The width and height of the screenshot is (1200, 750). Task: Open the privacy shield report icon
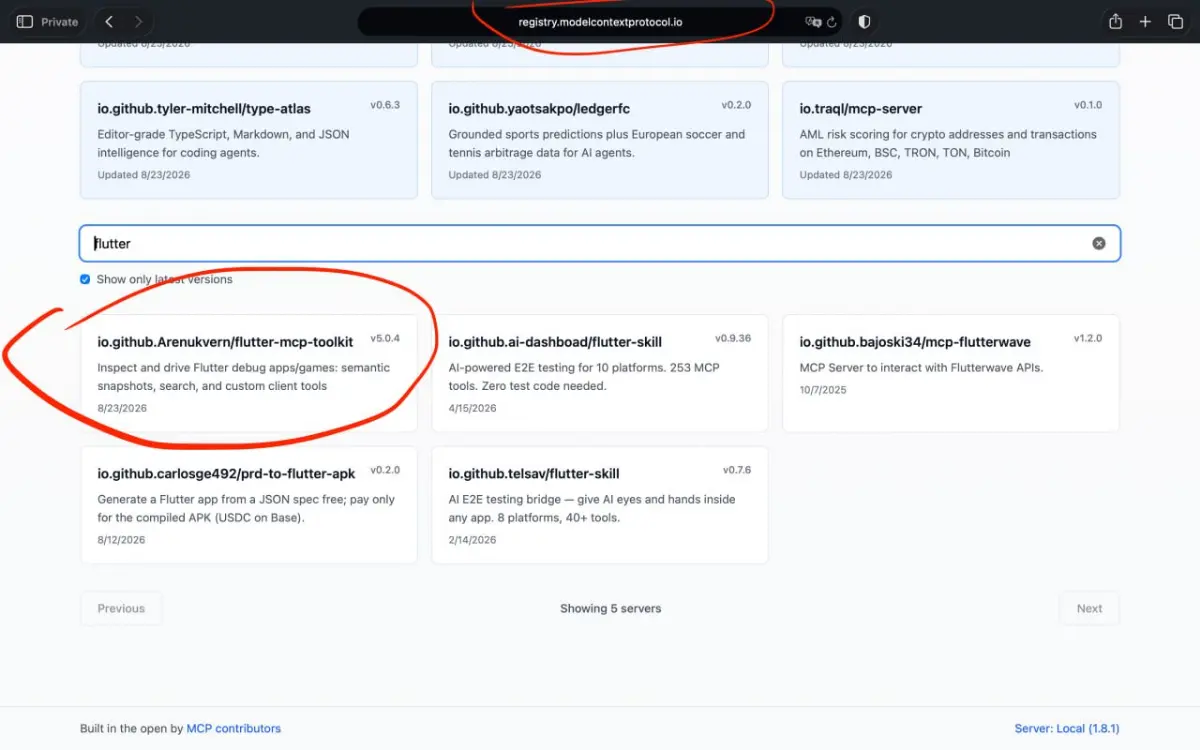click(865, 21)
